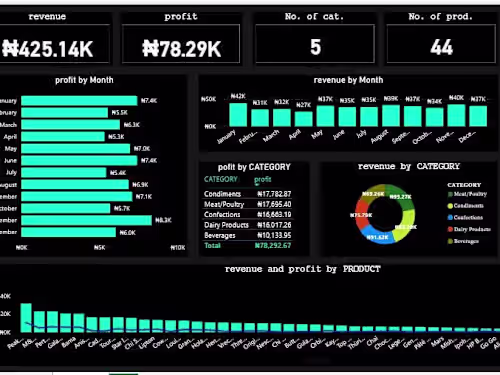Select the May bar in profit by Month
The height and width of the screenshot is (375, 500).
point(76,149)
